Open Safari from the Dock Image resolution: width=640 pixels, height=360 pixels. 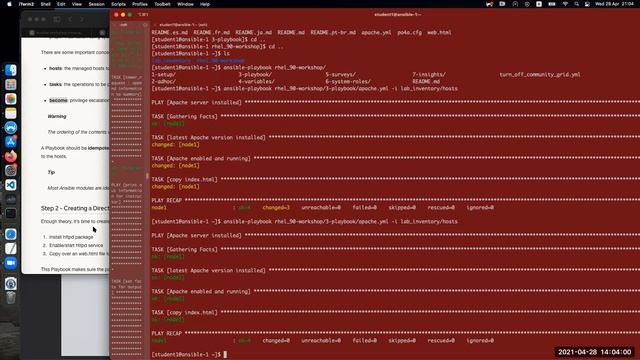(11, 234)
